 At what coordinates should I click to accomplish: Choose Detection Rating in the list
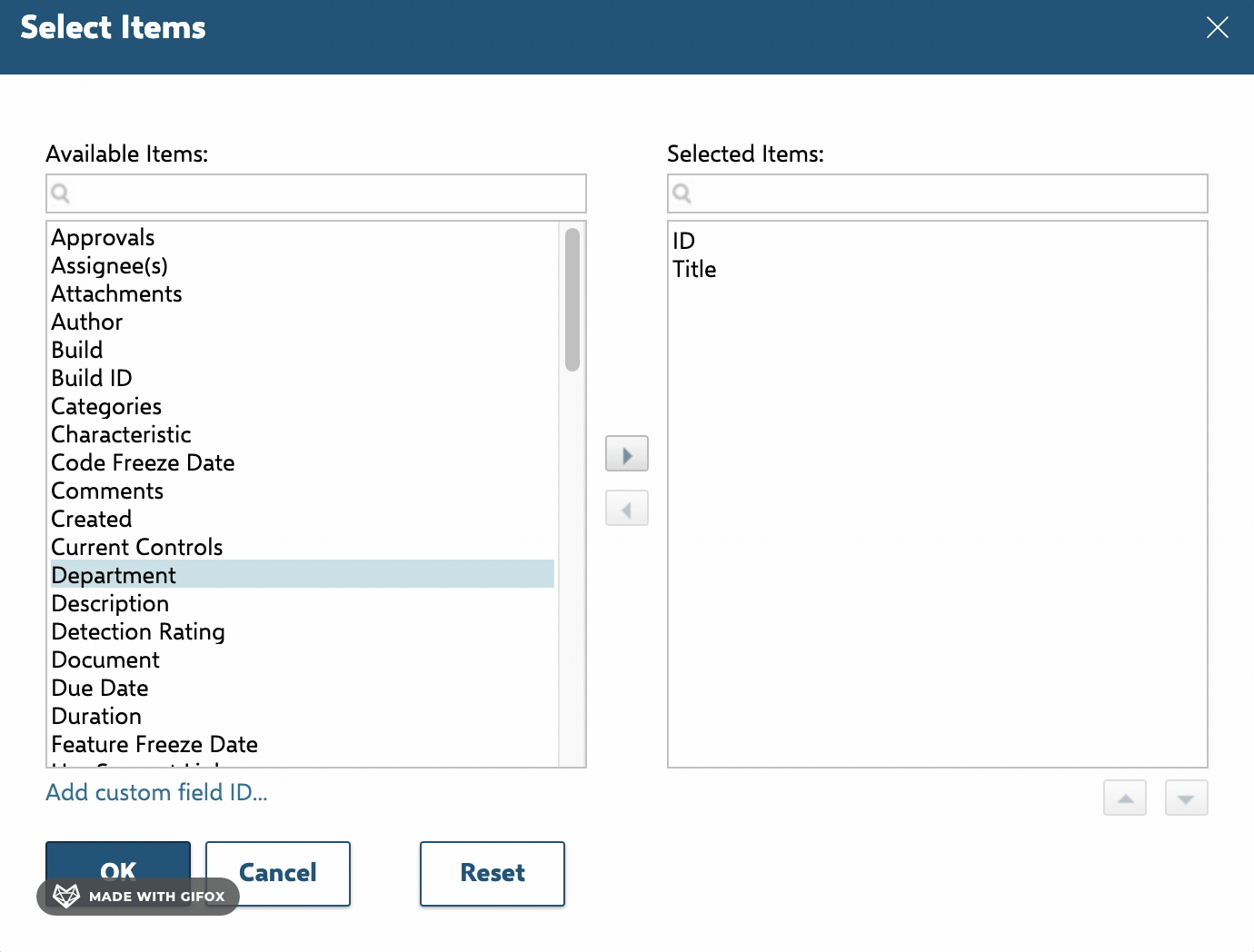303,631
